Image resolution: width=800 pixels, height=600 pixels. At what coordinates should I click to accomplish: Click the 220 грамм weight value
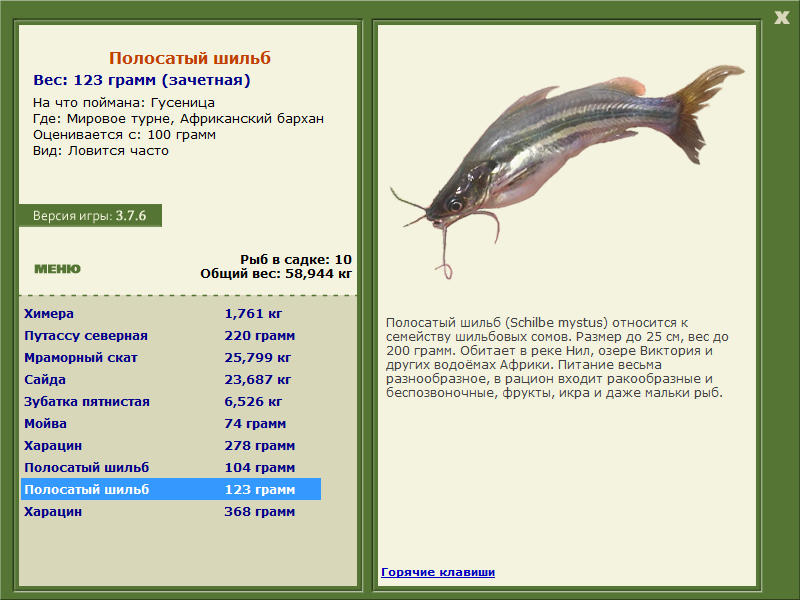(x=260, y=336)
